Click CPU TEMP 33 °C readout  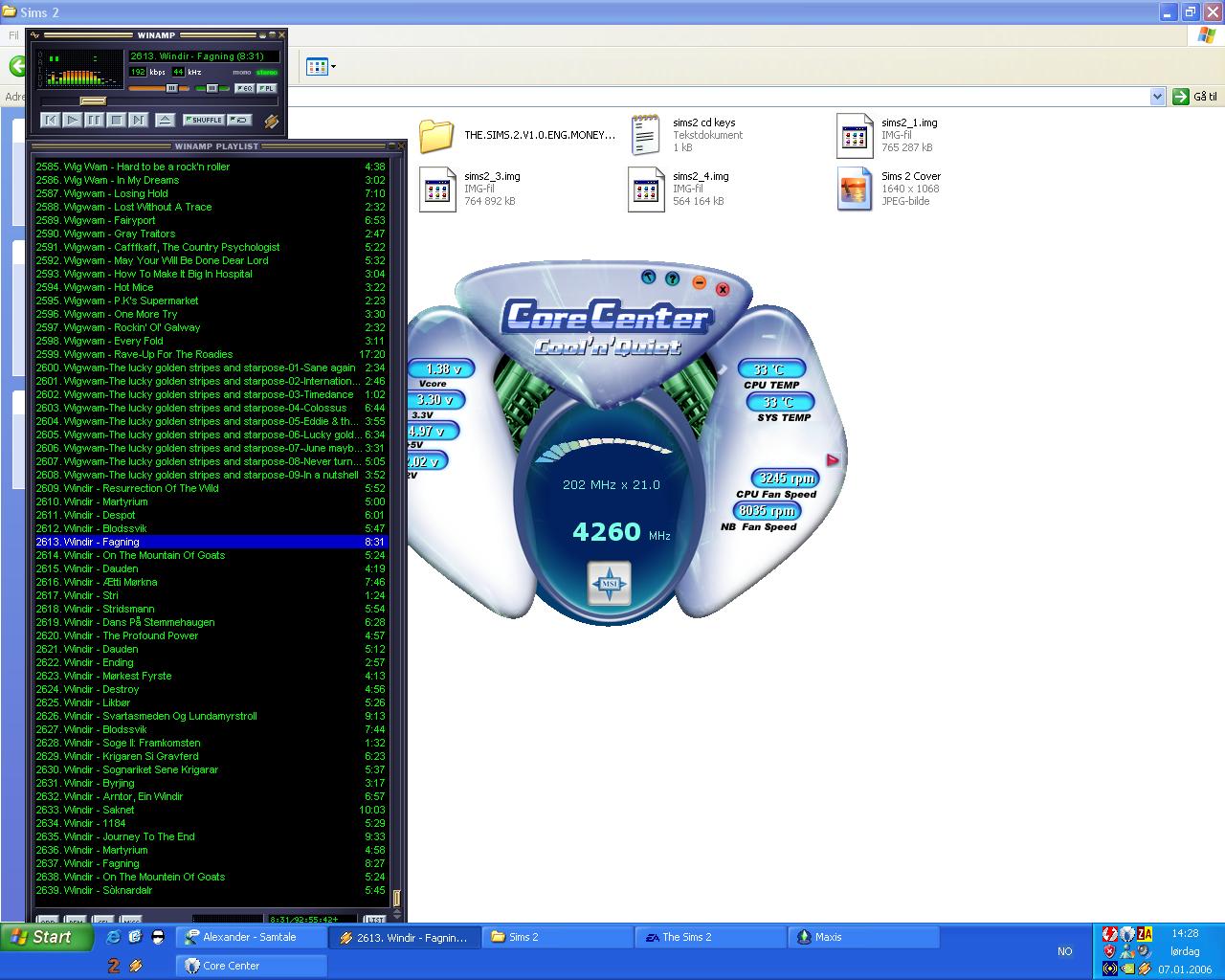click(x=770, y=369)
